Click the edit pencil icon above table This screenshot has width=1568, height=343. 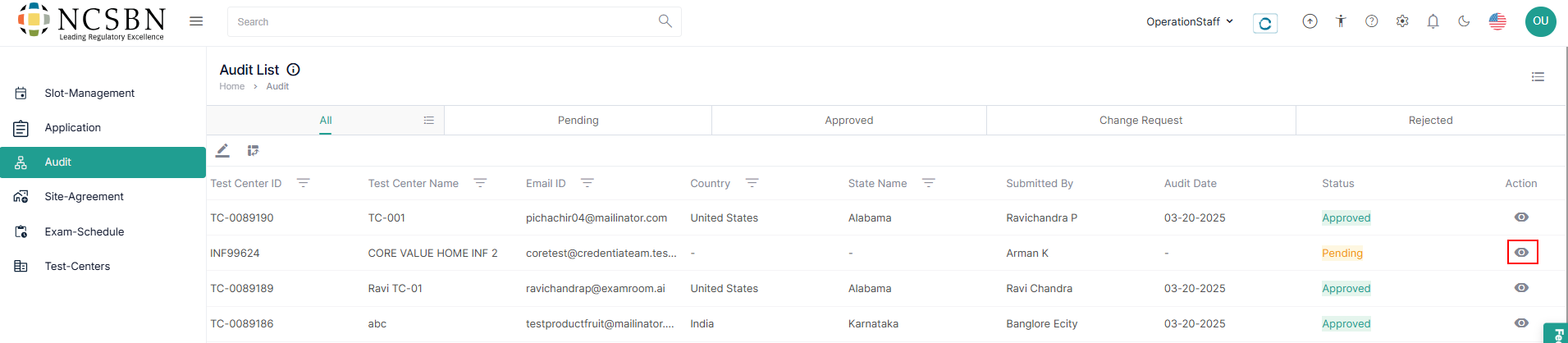point(222,150)
